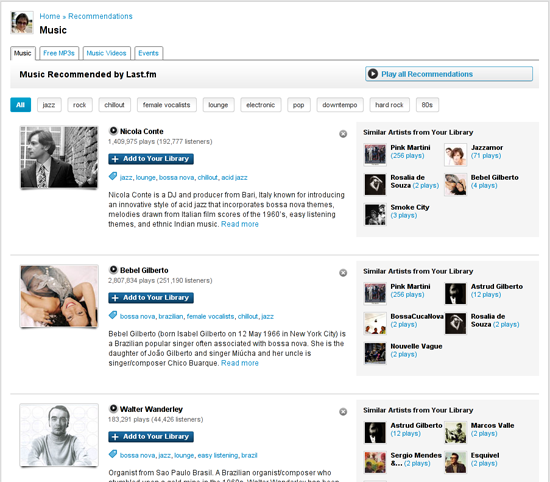Open acid jazz tag under Nicola Conte
This screenshot has height=482, width=550.
click(x=234, y=178)
